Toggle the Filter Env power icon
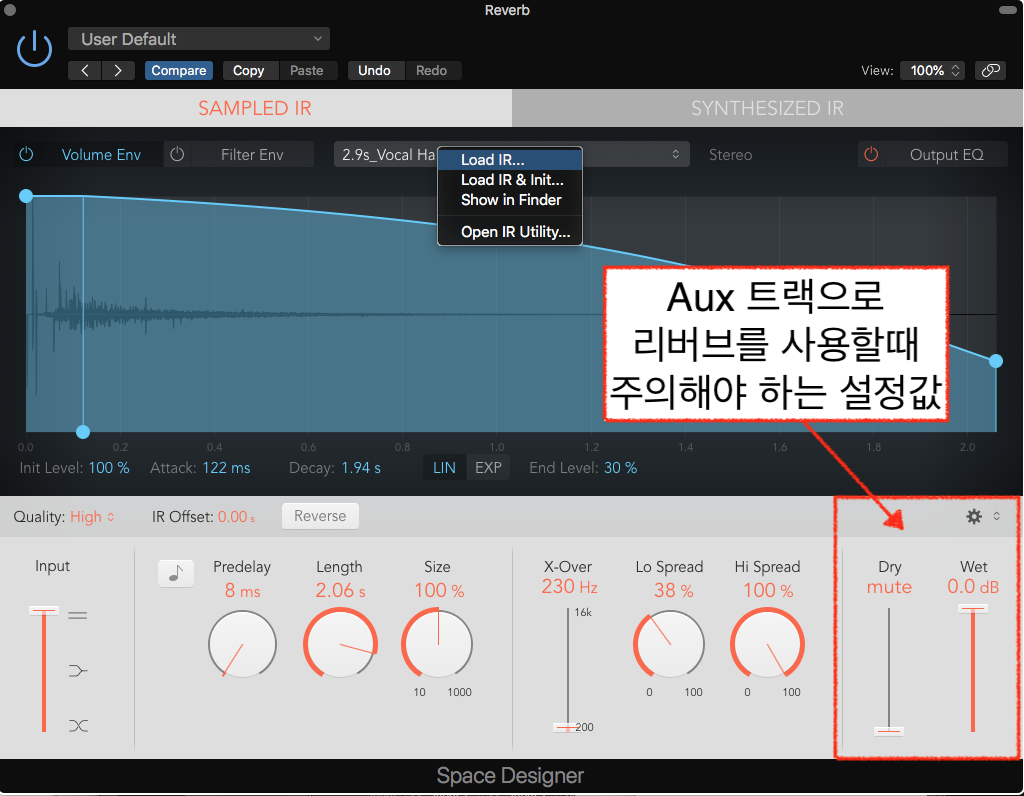This screenshot has width=1024, height=796. [177, 155]
